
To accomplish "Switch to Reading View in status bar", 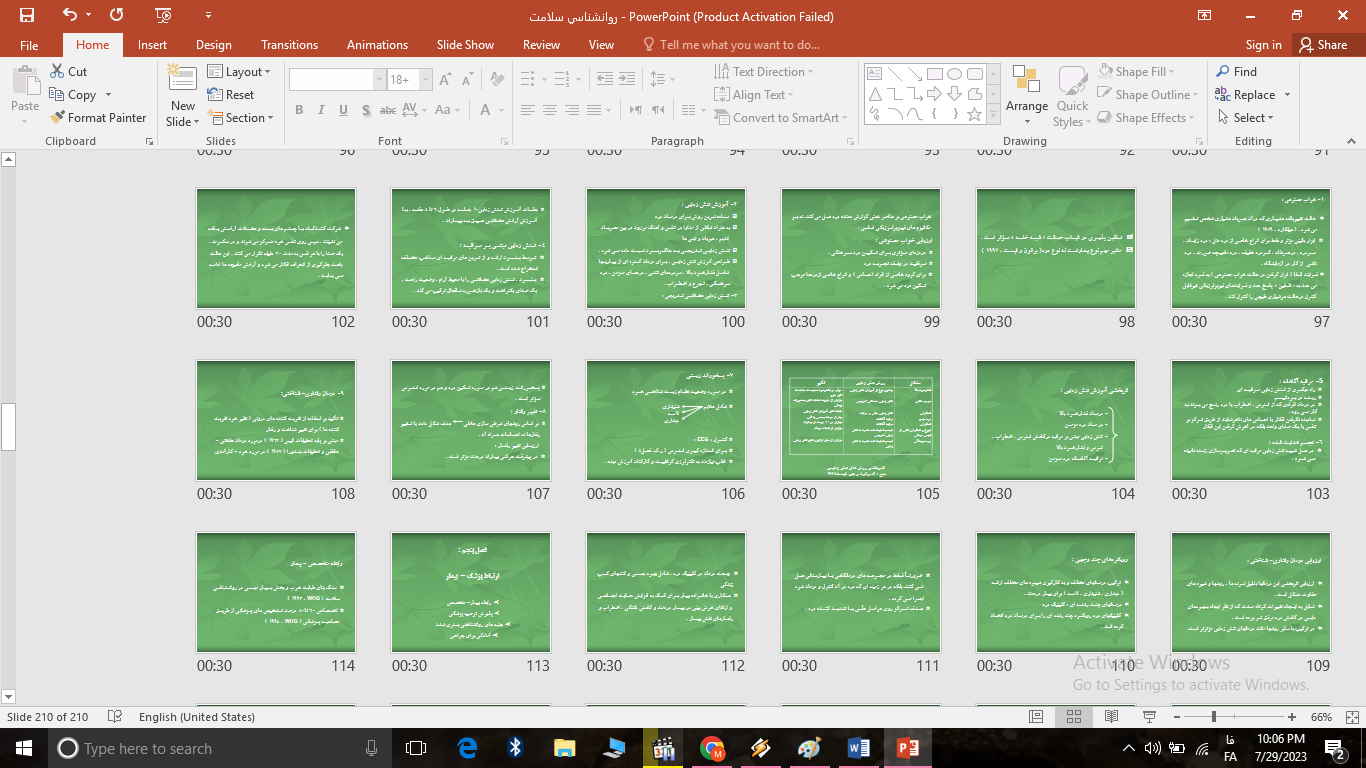I will coord(1111,717).
